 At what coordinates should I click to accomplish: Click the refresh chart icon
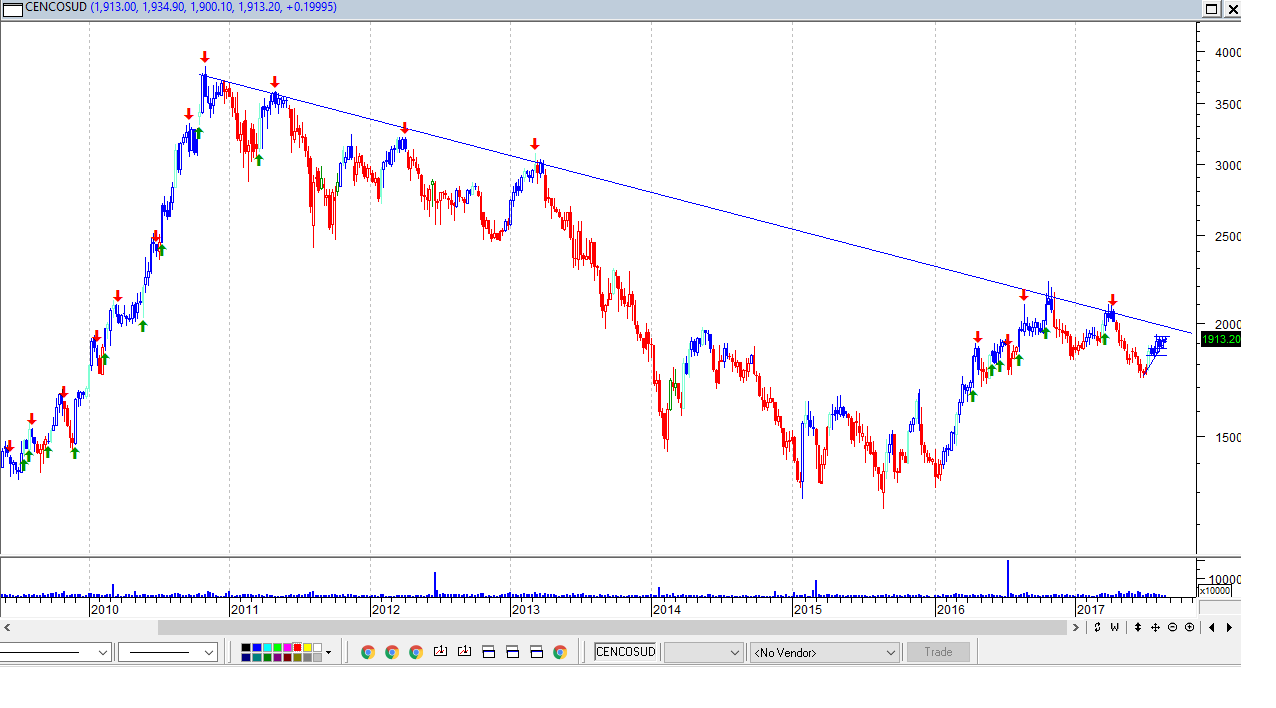click(x=1097, y=627)
